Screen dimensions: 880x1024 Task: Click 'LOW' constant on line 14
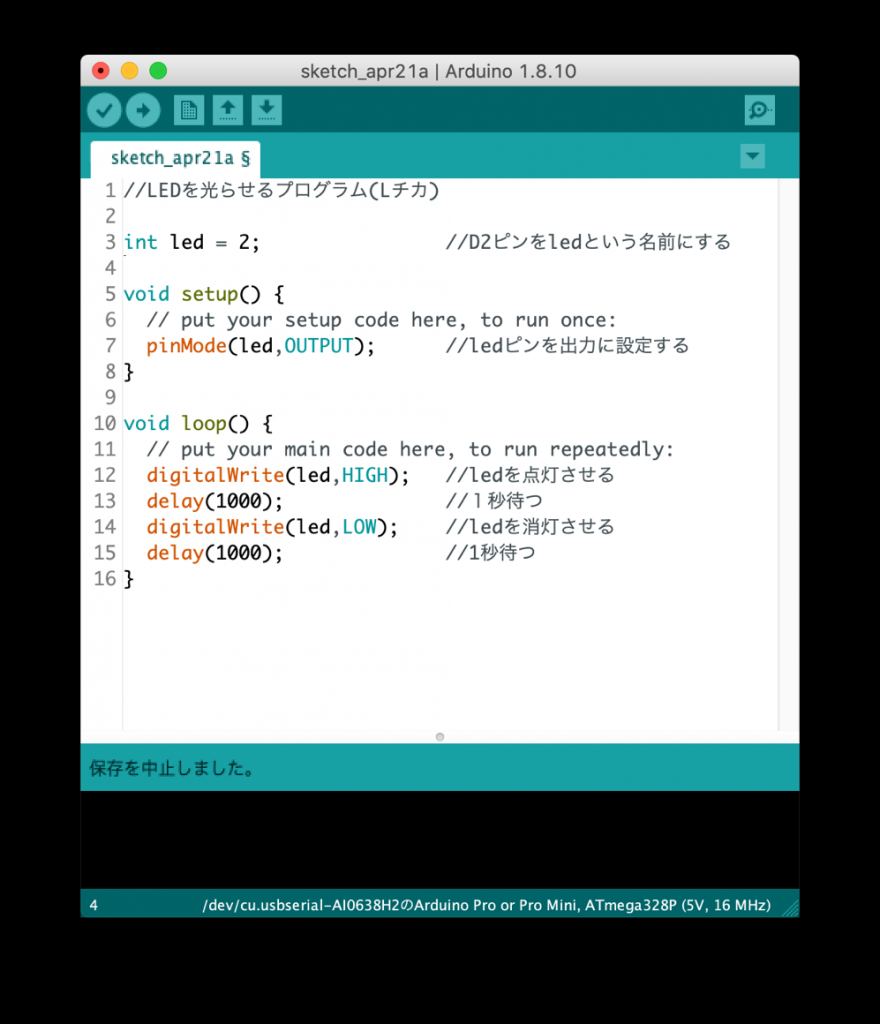click(359, 526)
